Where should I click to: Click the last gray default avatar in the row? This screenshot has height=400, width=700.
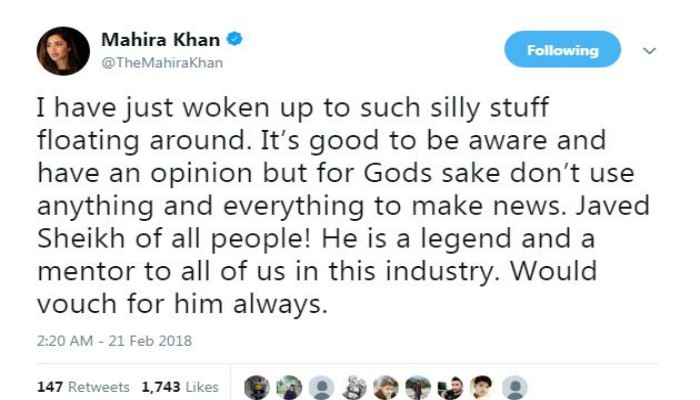[514, 387]
